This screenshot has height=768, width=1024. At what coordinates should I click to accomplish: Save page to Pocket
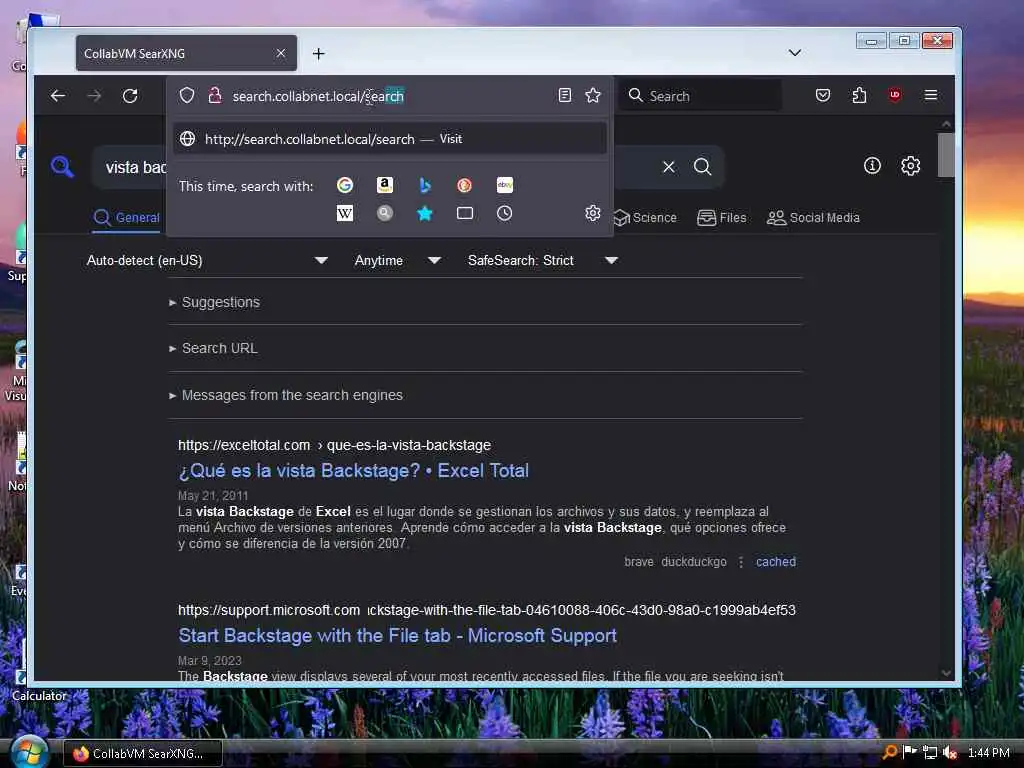pos(823,95)
